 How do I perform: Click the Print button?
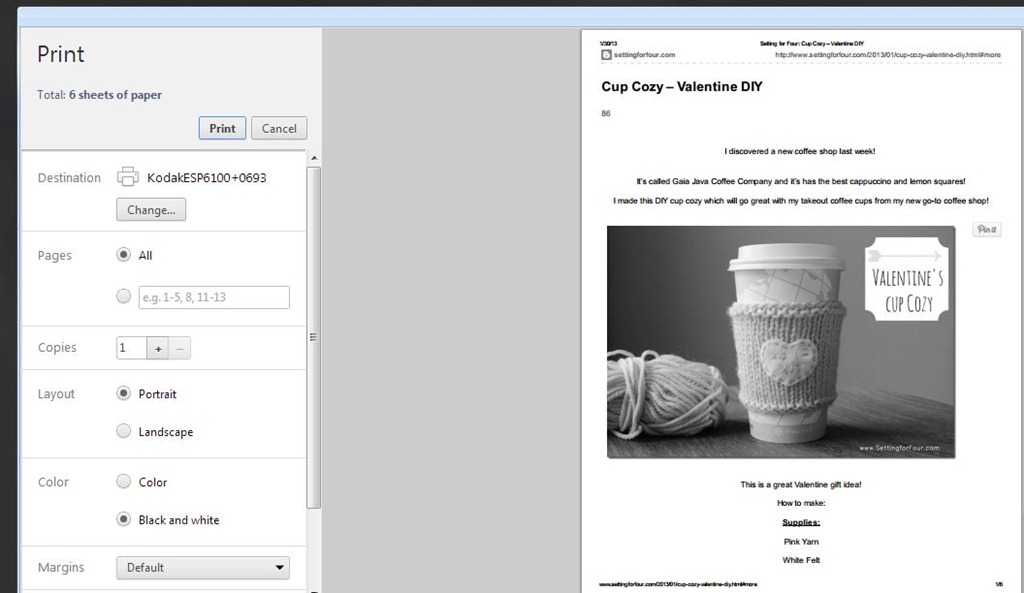pos(222,128)
